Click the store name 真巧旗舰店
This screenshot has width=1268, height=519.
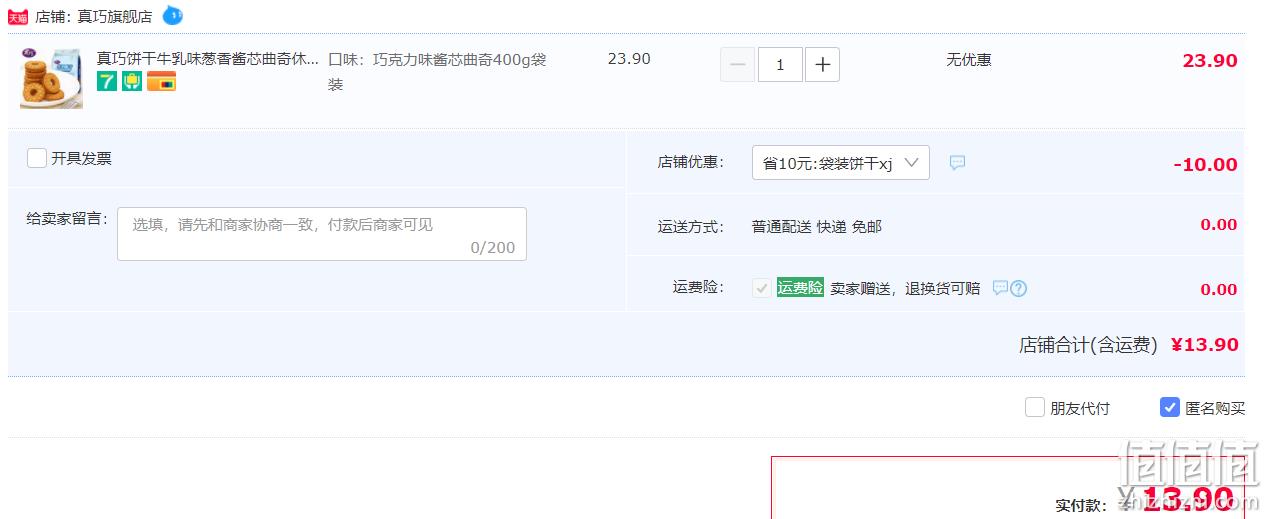(115, 16)
